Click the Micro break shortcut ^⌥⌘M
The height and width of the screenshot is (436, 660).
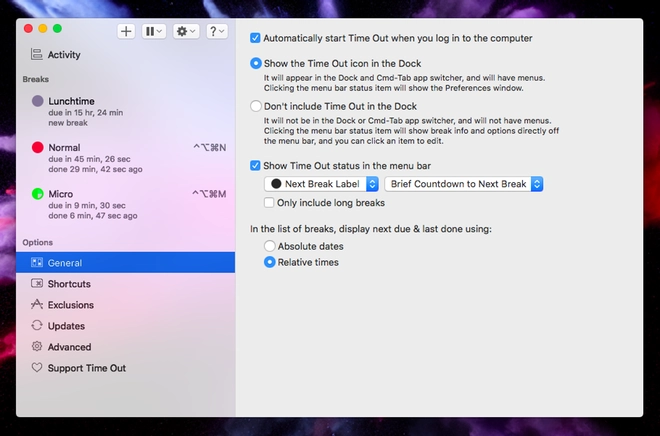[209, 194]
